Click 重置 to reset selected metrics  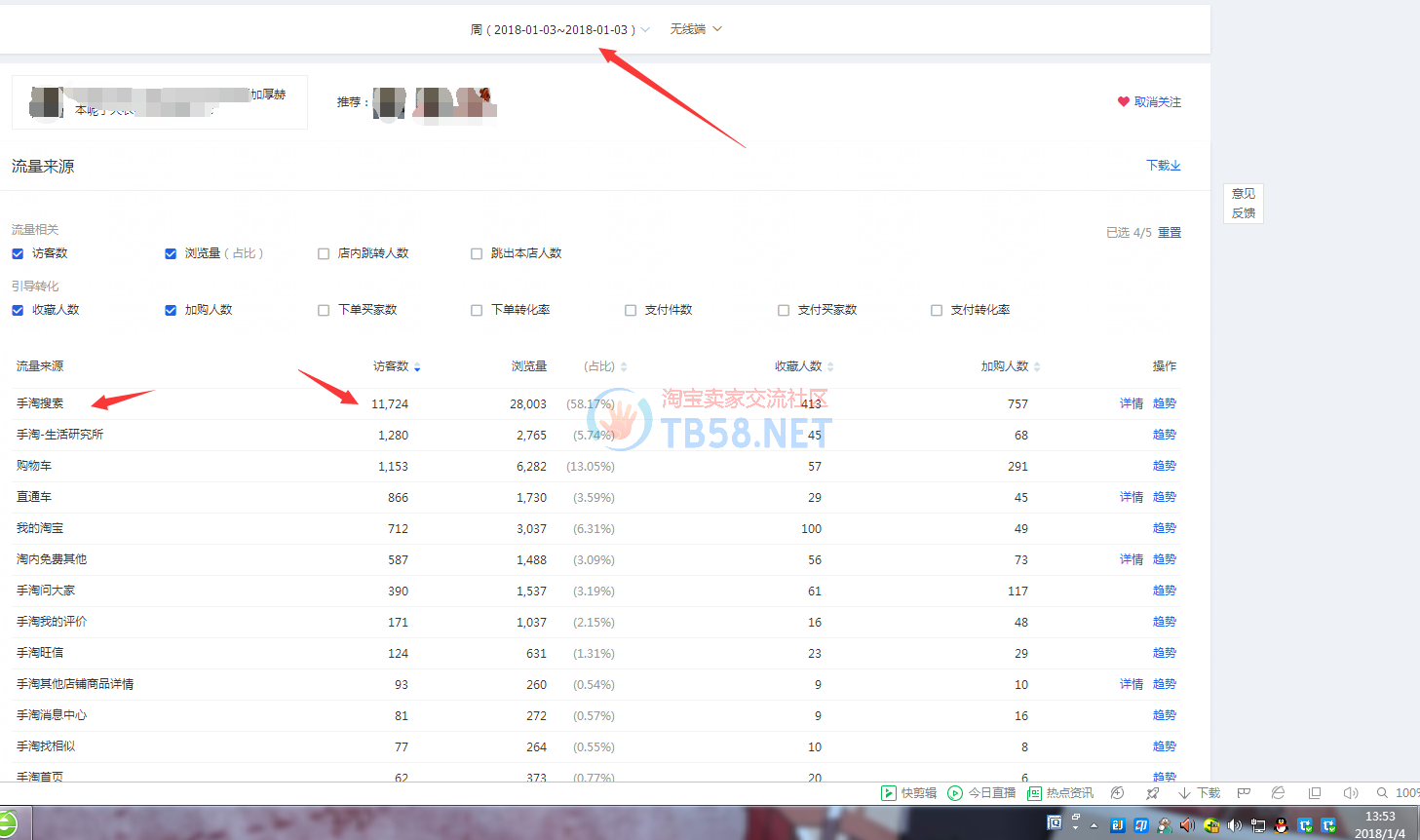[x=1170, y=233]
